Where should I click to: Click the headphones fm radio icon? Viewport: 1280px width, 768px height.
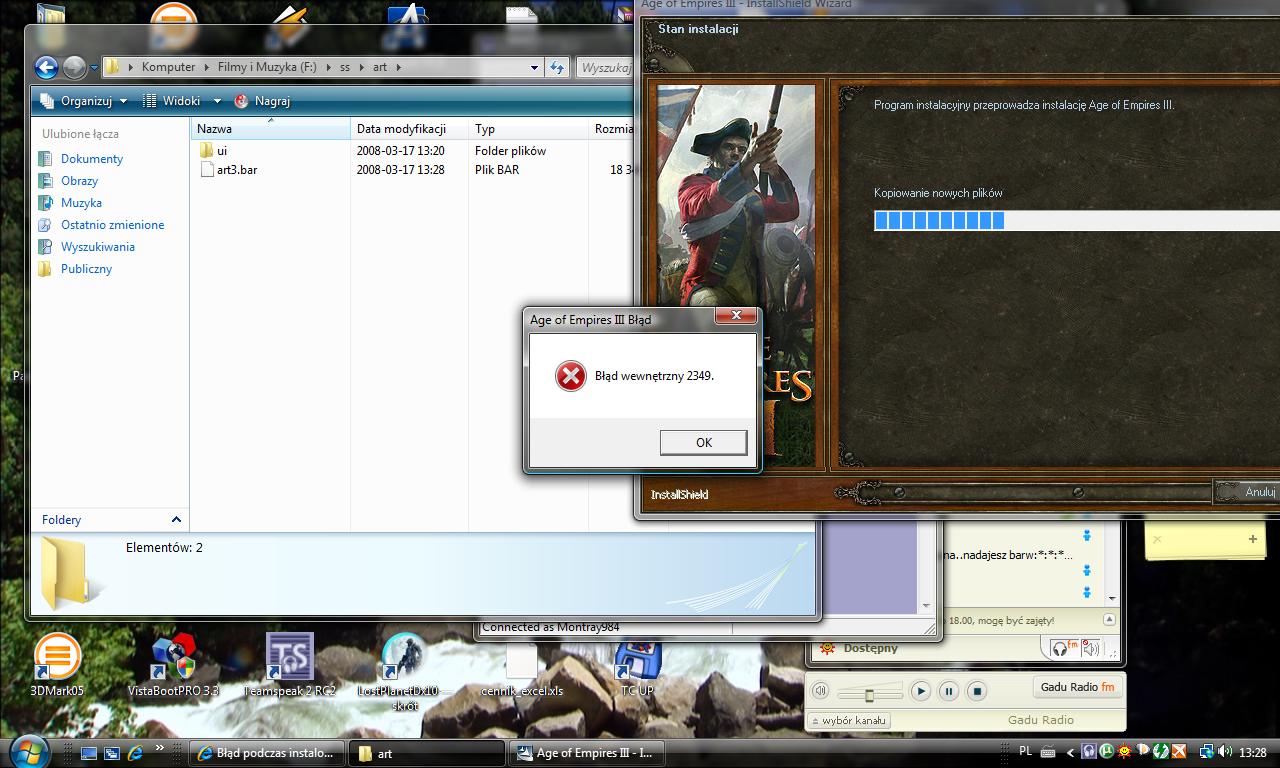(1065, 648)
